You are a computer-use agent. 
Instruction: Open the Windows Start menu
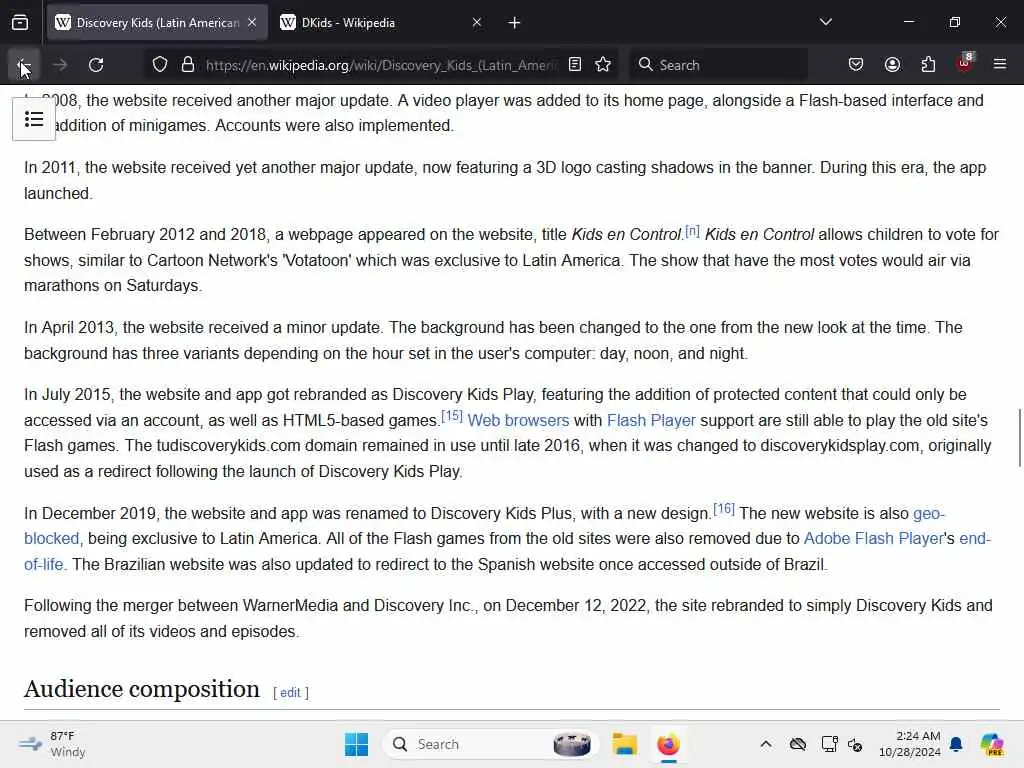tap(357, 744)
